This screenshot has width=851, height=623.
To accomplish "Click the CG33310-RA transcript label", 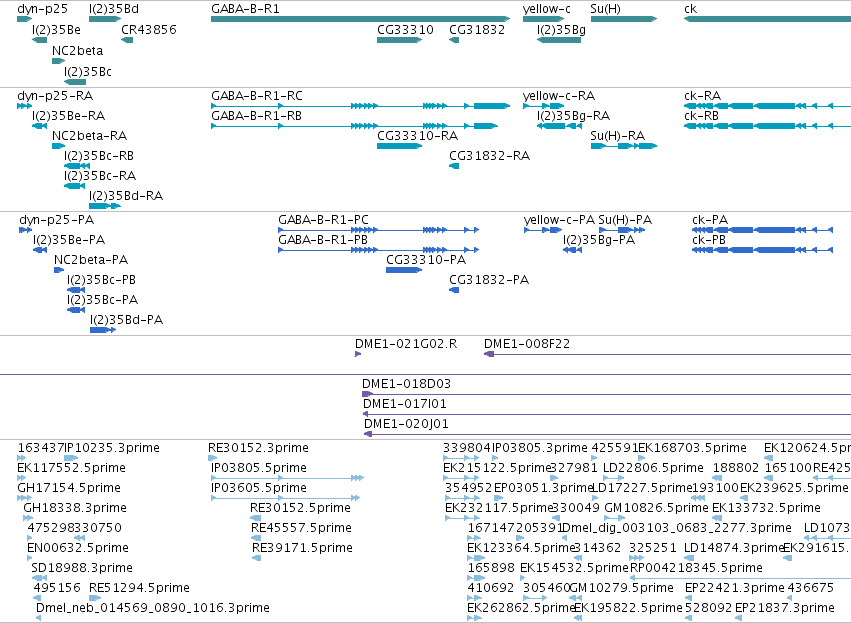I will pyautogui.click(x=417, y=136).
